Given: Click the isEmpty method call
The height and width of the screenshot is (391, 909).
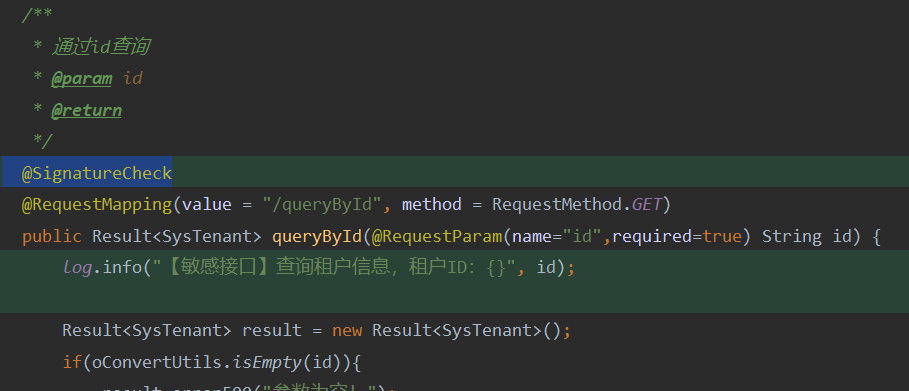Looking at the screenshot, I should coord(267,363).
